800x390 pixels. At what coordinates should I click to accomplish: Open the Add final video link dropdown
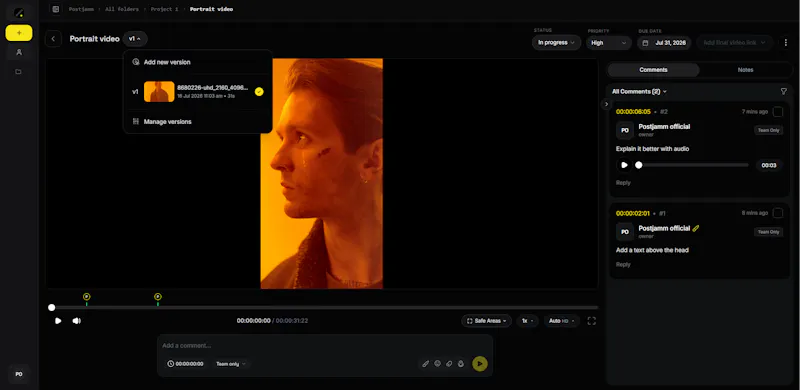coord(735,43)
